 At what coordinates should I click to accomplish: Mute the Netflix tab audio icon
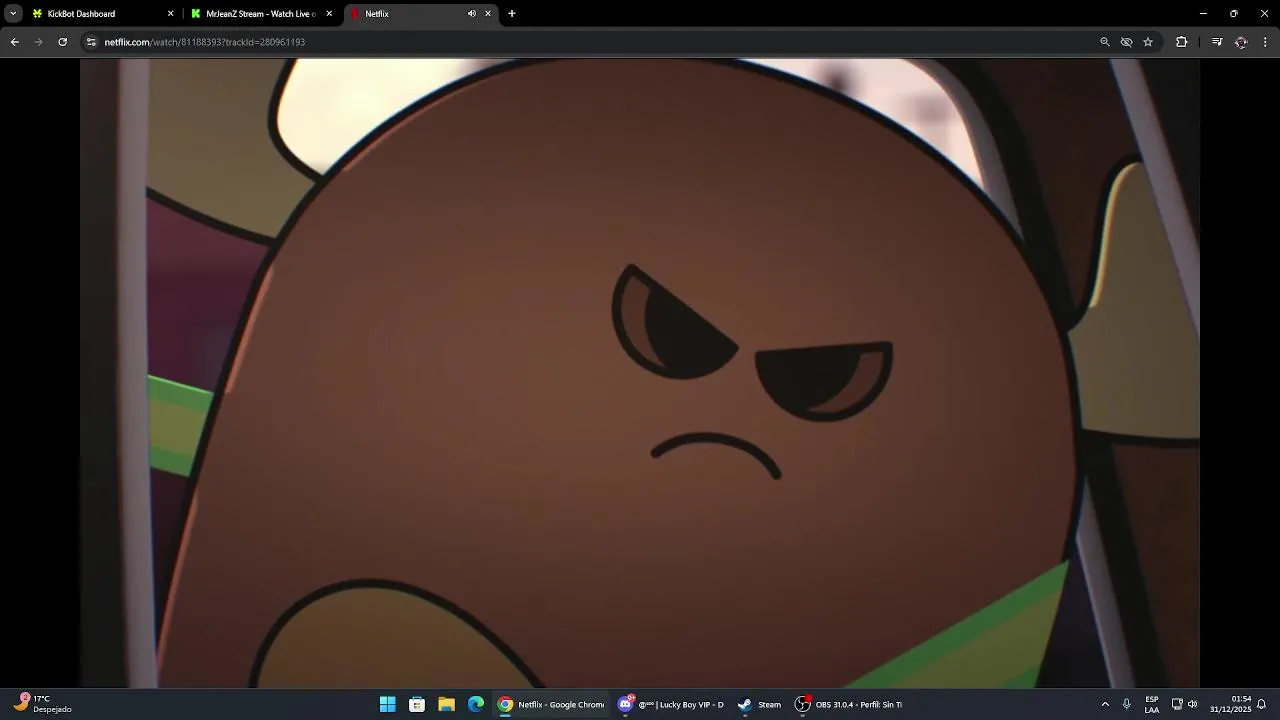(x=471, y=14)
